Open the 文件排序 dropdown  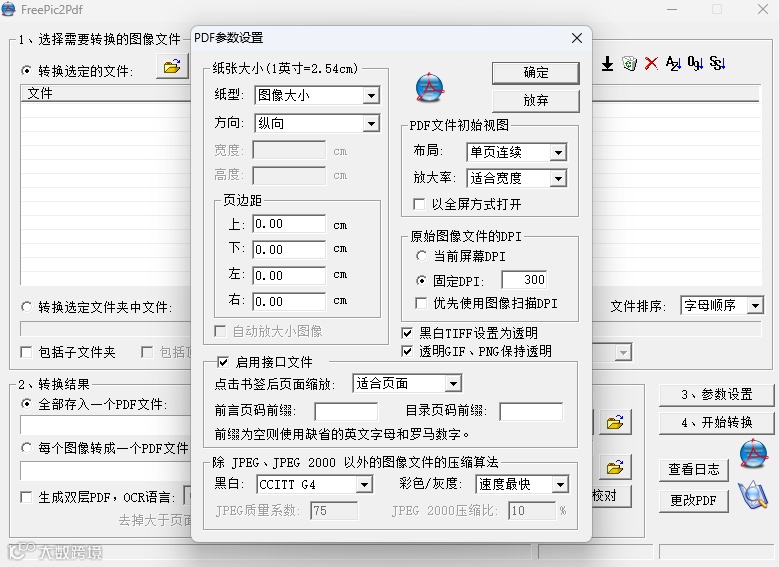click(755, 306)
